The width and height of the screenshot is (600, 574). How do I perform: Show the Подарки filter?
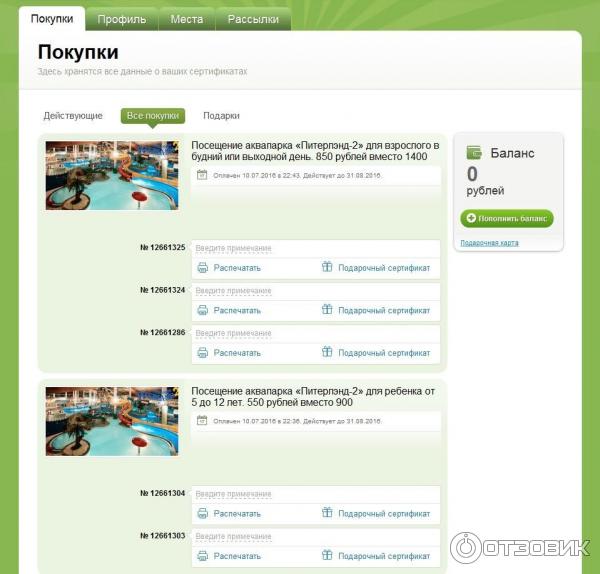[x=221, y=116]
